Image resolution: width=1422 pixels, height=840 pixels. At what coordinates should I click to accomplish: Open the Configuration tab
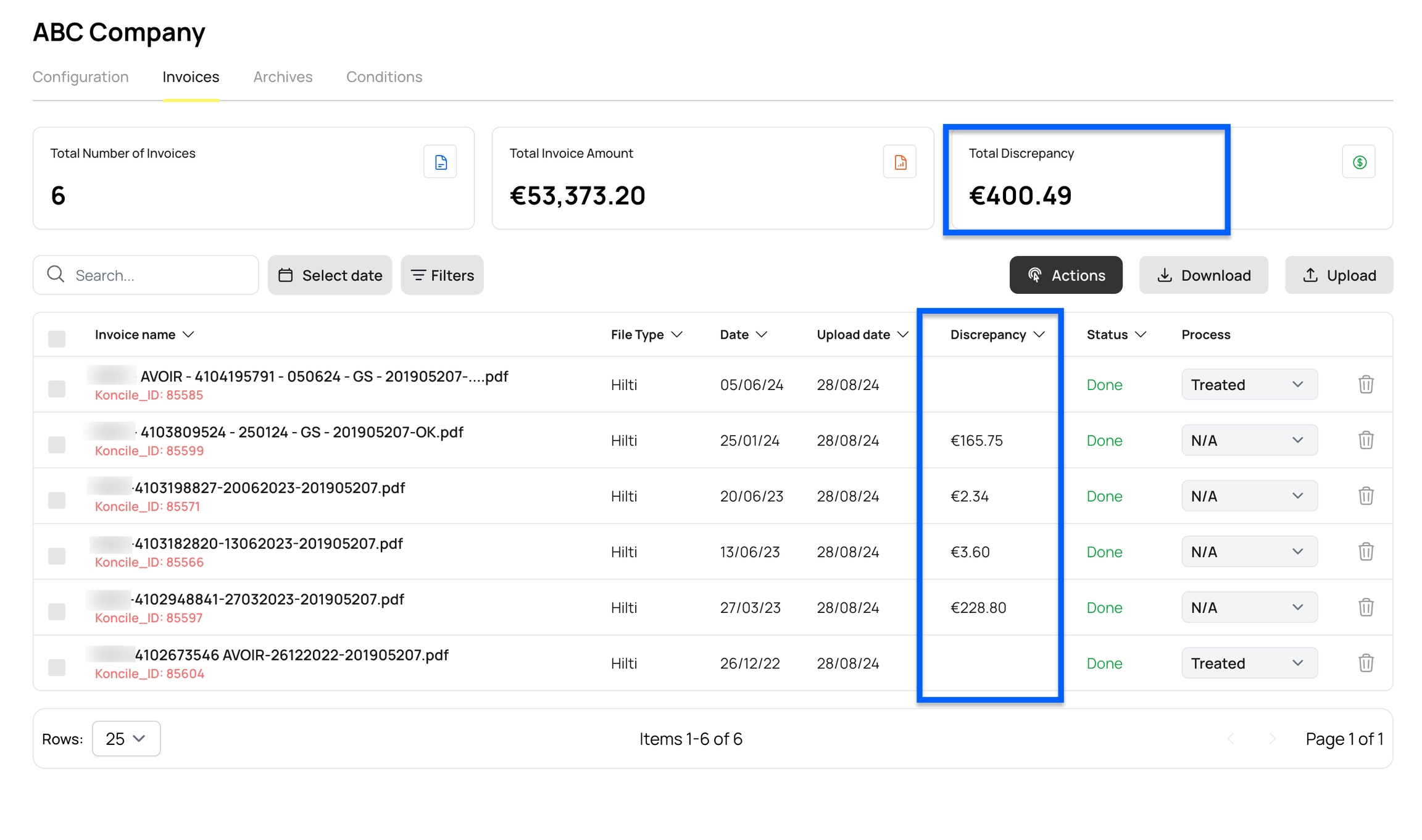click(80, 77)
